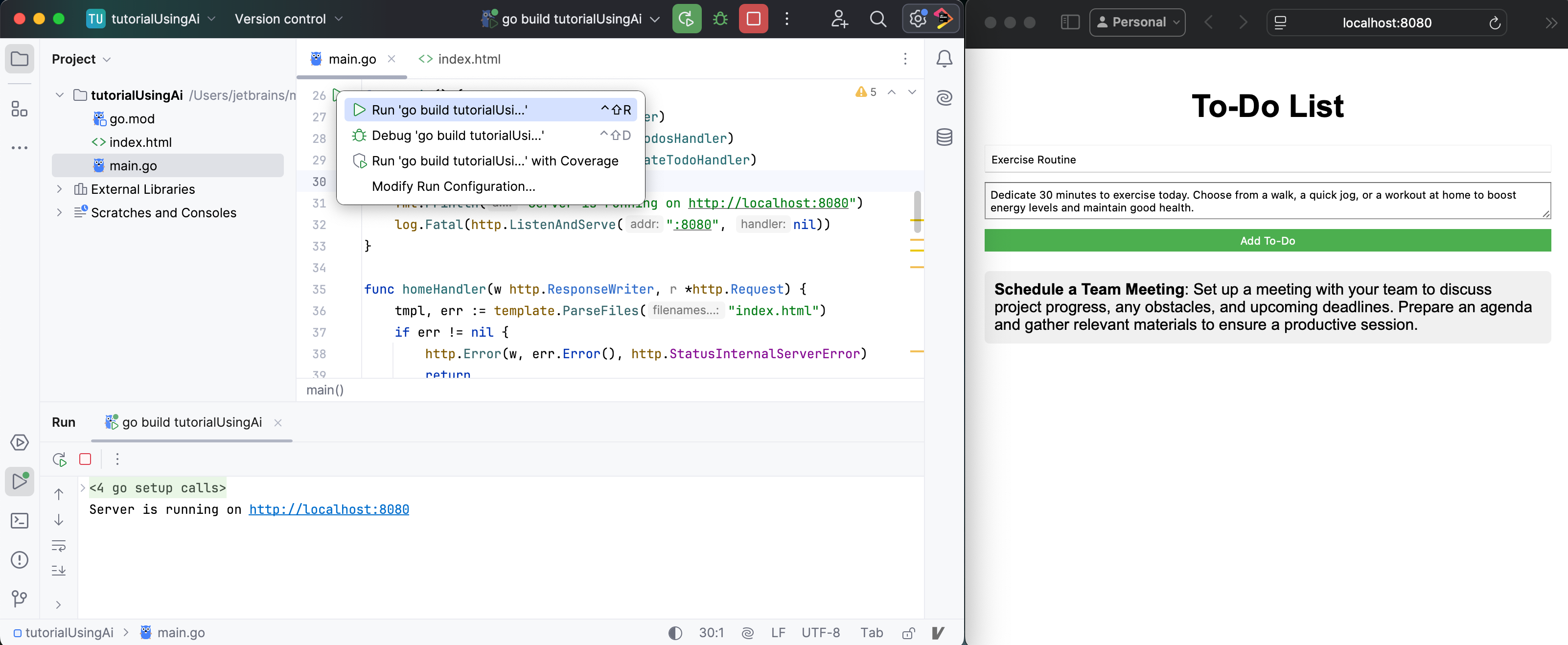
Task: Open the Terminal tool window
Action: pyautogui.click(x=20, y=520)
